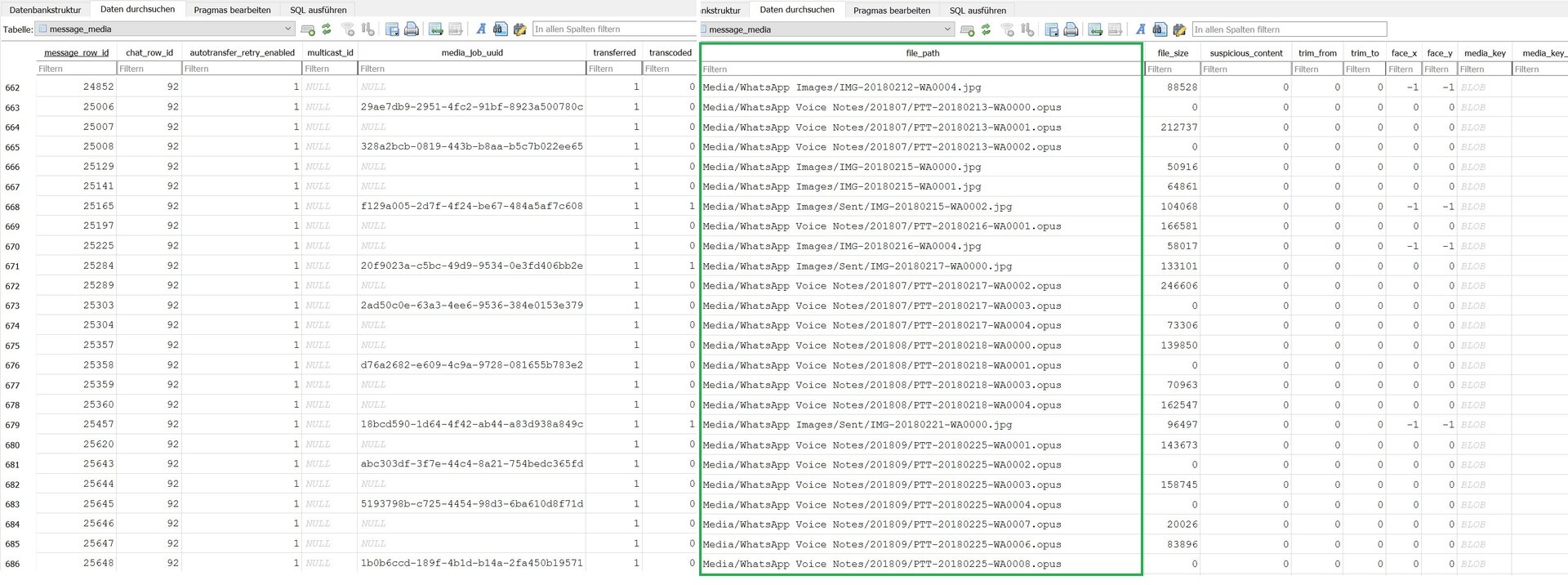Switch to the Datenbankstruktur tab
The image size is (1568, 585).
pos(45,10)
